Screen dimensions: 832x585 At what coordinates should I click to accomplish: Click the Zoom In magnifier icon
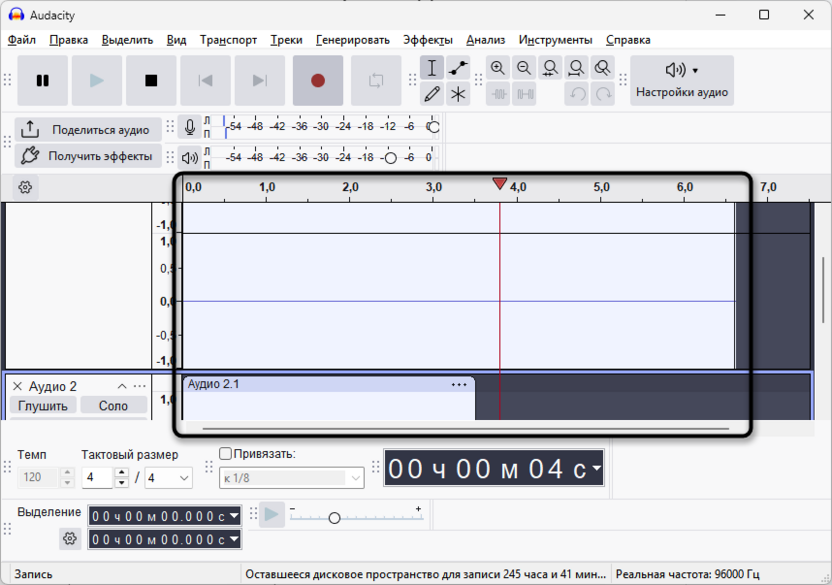498,68
